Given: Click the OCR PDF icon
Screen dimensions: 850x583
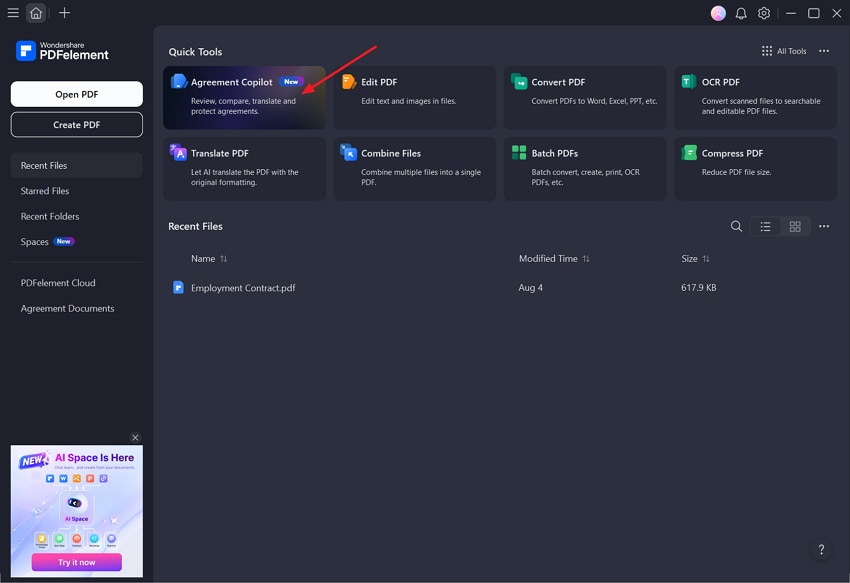Looking at the screenshot, I should click(688, 81).
